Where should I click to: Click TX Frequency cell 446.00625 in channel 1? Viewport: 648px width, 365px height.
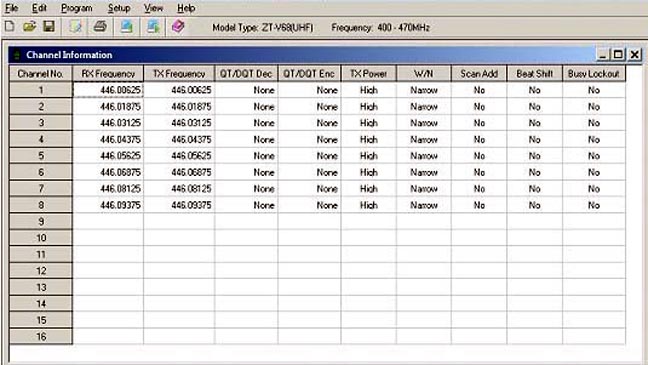[x=179, y=90]
